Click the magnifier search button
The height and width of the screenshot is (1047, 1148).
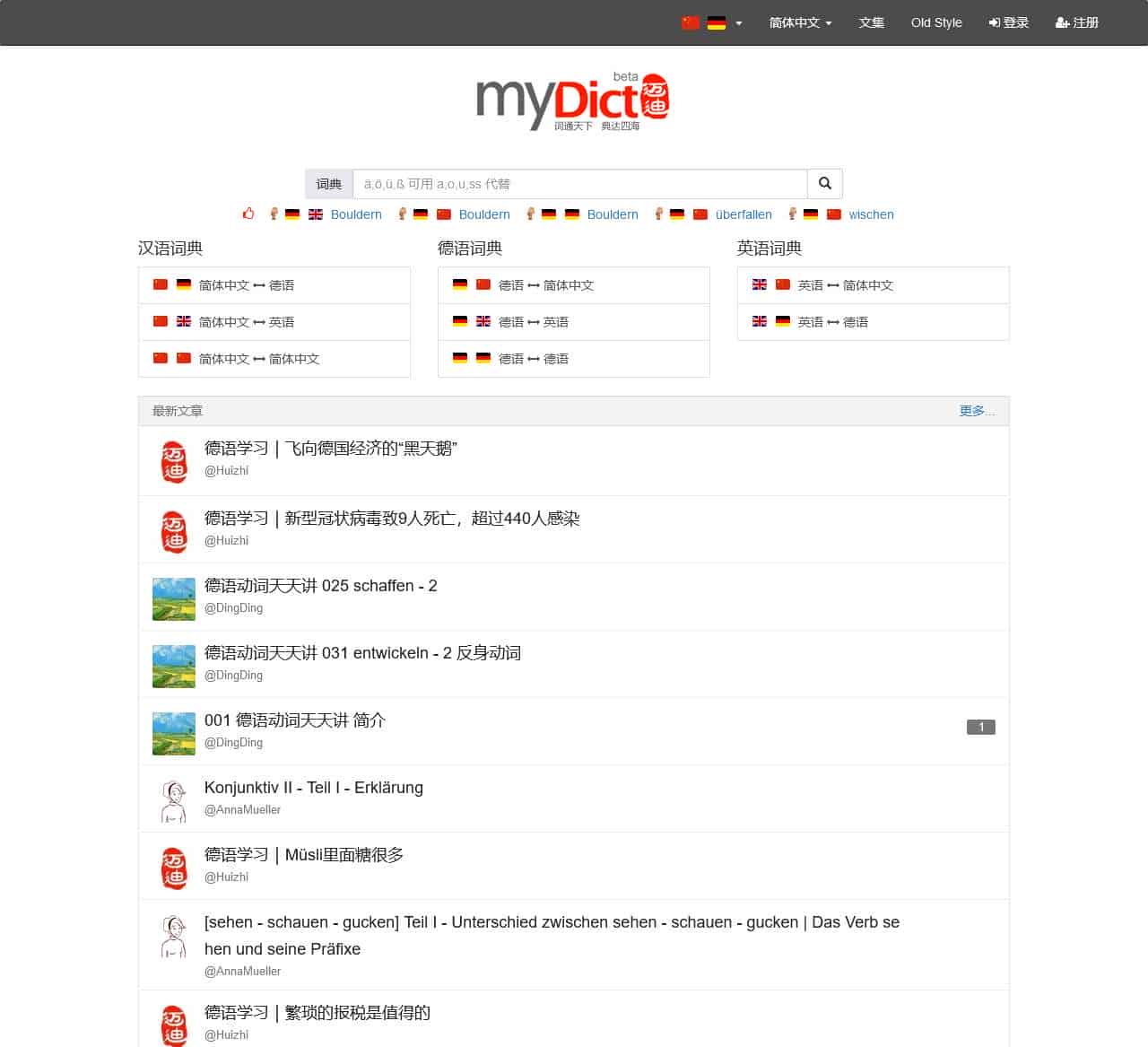click(824, 184)
